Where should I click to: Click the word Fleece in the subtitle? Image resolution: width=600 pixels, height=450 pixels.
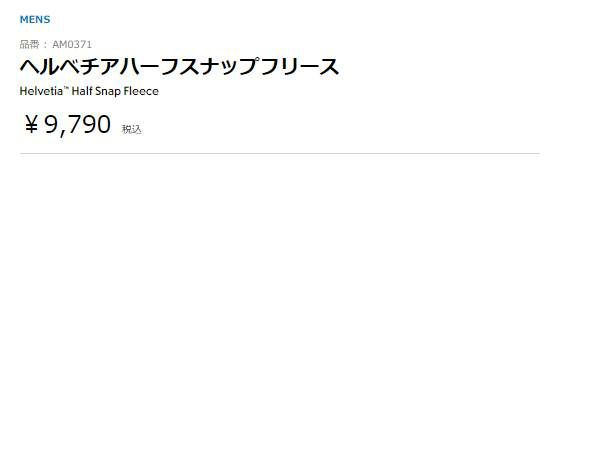click(x=142, y=91)
